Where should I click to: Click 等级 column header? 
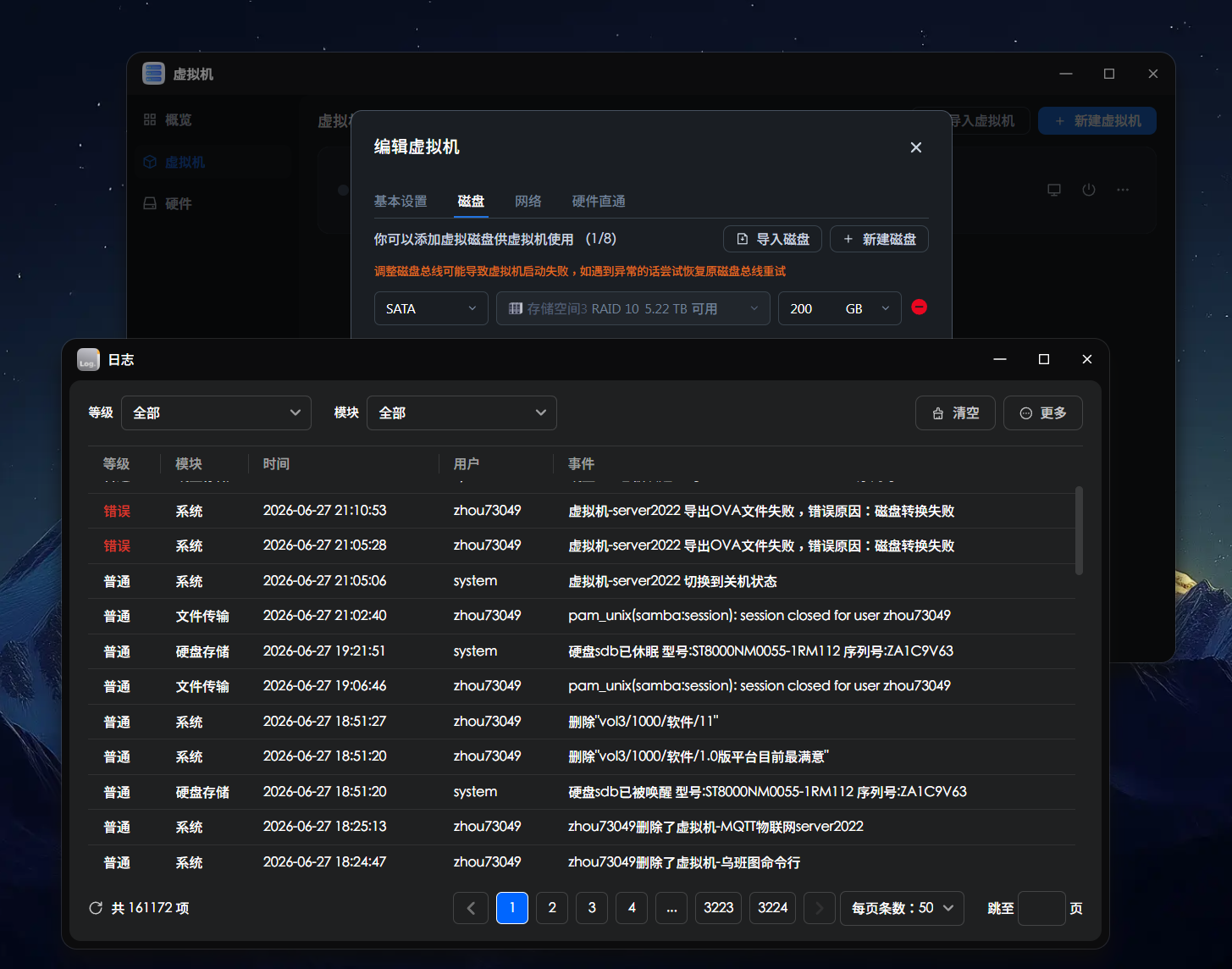click(x=117, y=463)
